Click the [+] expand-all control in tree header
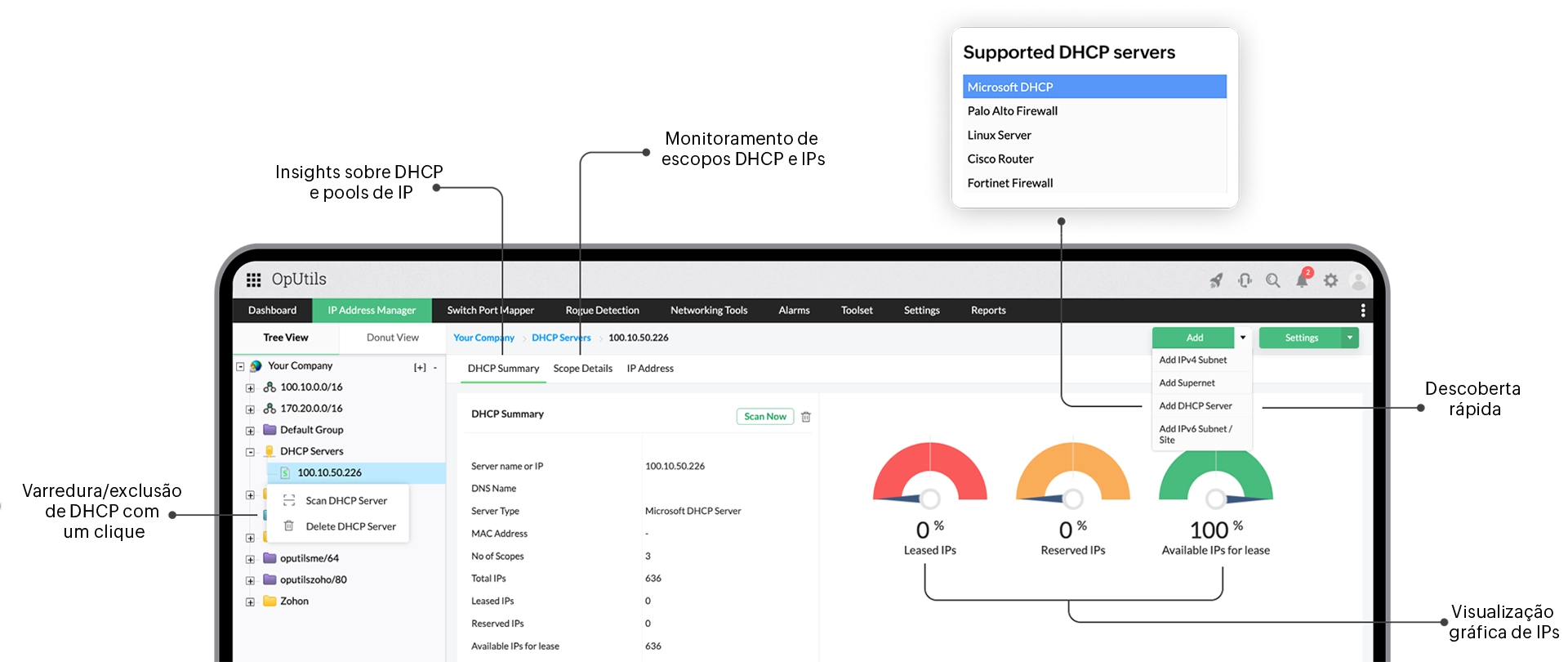This screenshot has width=1568, height=662. [420, 368]
